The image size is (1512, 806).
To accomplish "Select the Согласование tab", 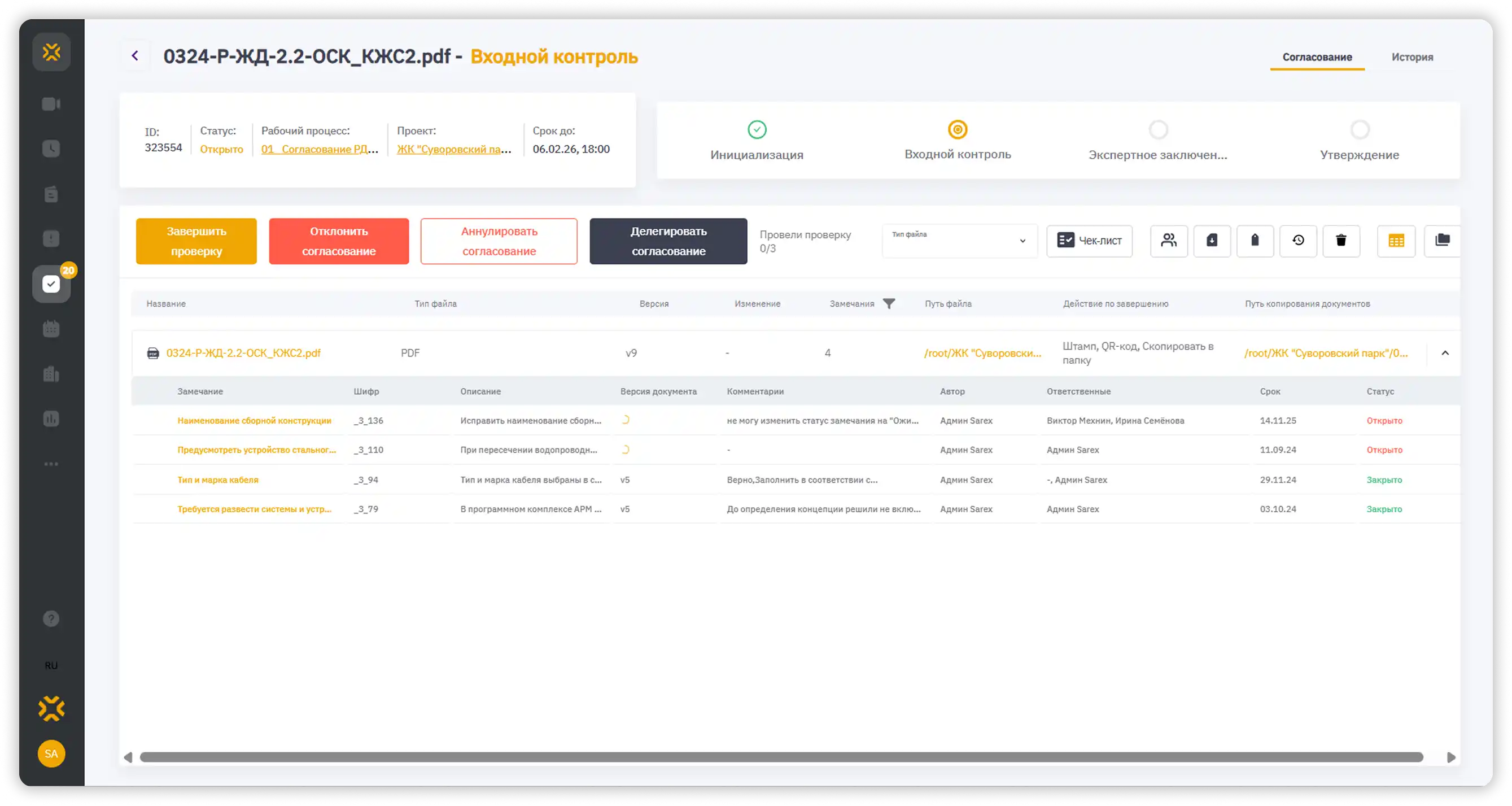I will (1317, 57).
